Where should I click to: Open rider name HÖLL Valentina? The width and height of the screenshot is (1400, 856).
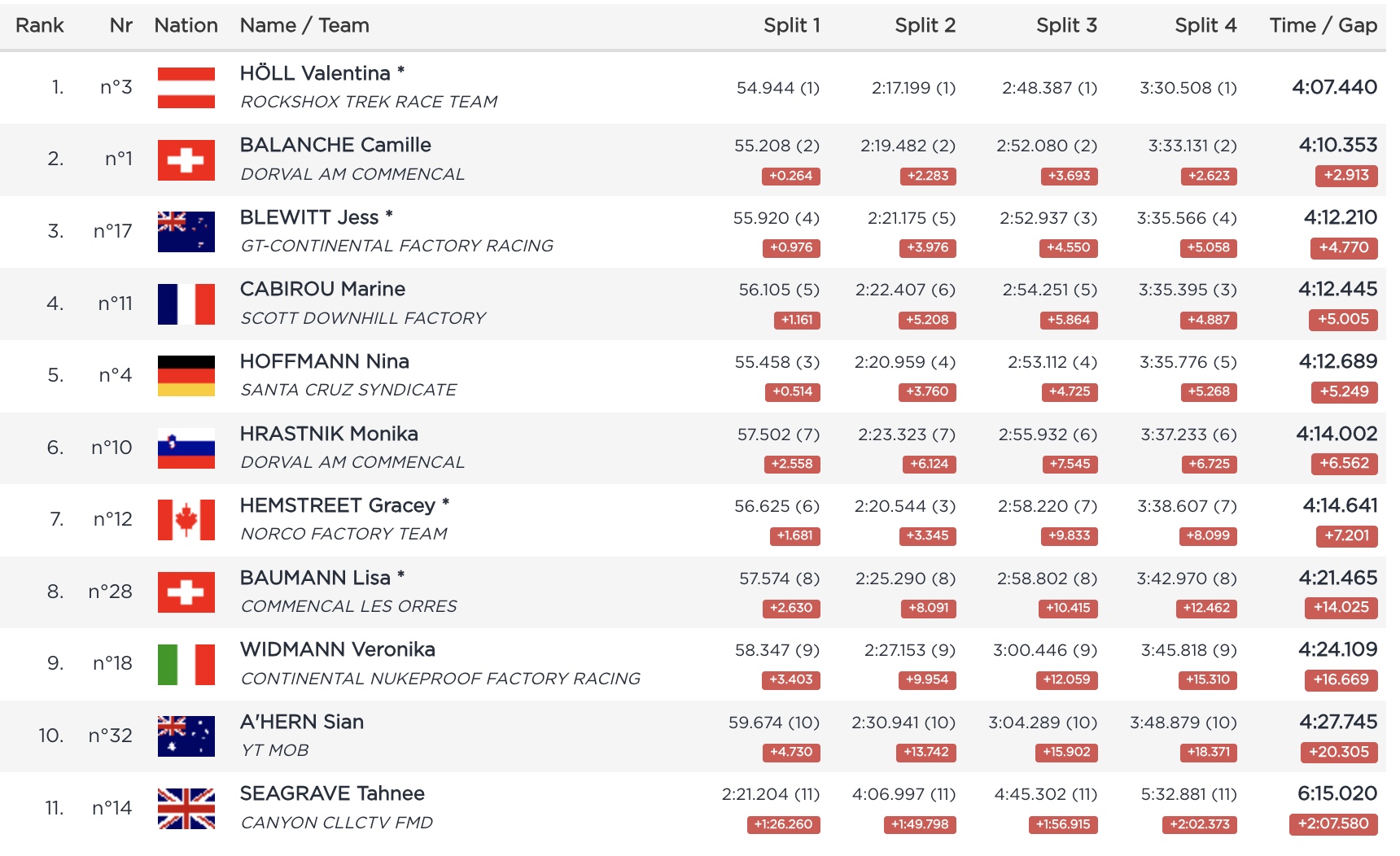(315, 74)
